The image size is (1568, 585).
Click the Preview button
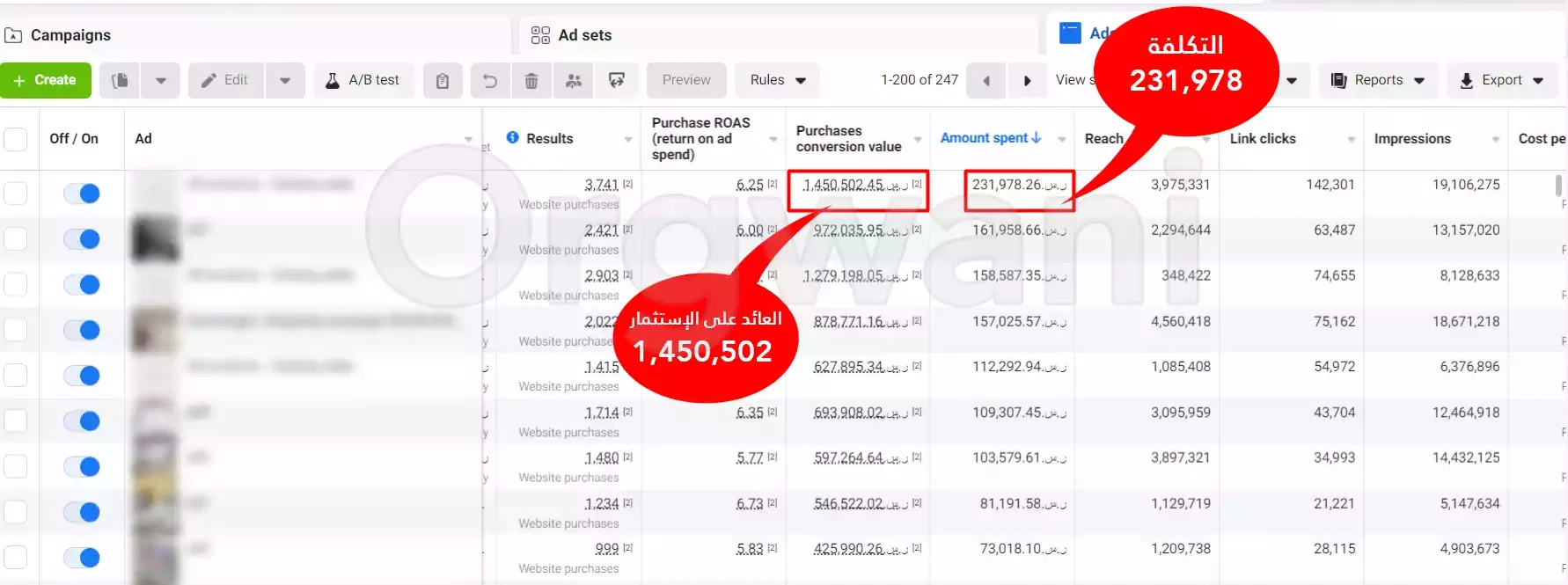686,80
